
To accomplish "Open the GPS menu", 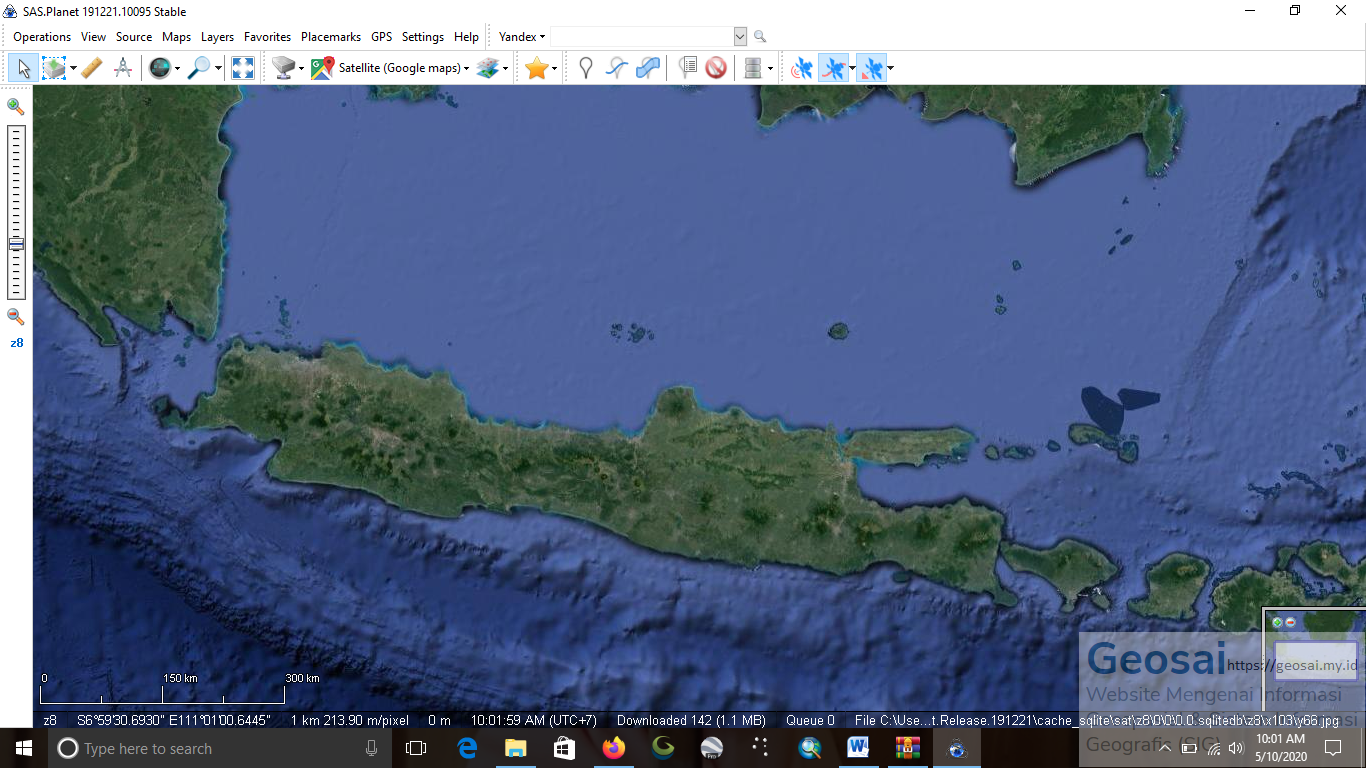I will 381,37.
